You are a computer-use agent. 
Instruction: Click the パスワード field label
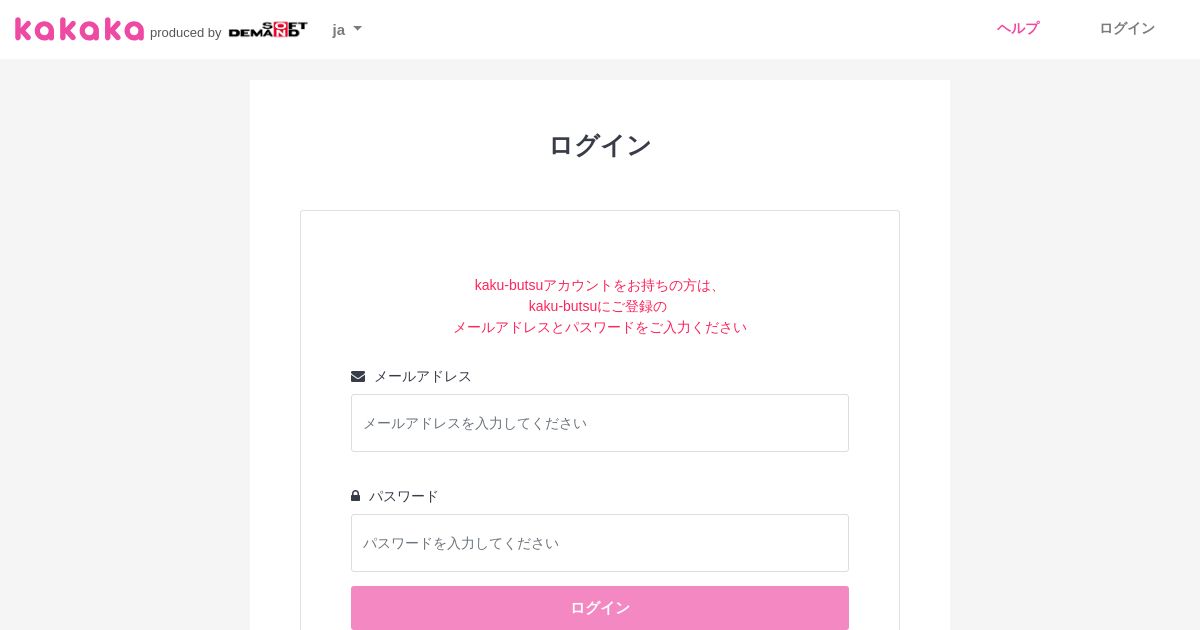coord(404,496)
